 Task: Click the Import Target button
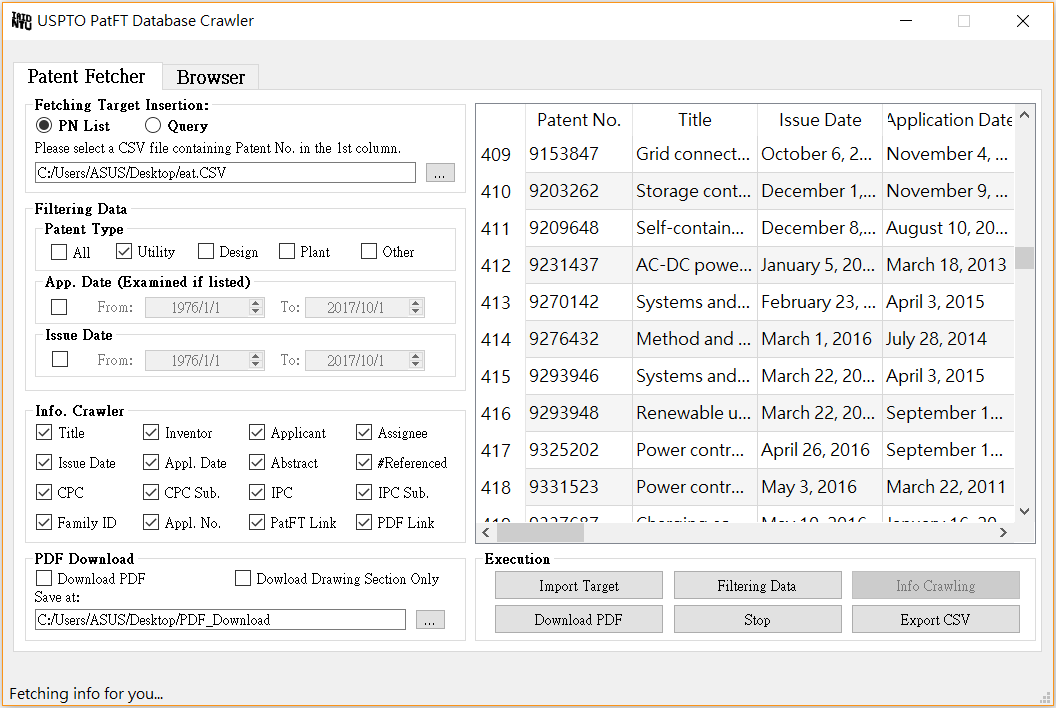[579, 585]
